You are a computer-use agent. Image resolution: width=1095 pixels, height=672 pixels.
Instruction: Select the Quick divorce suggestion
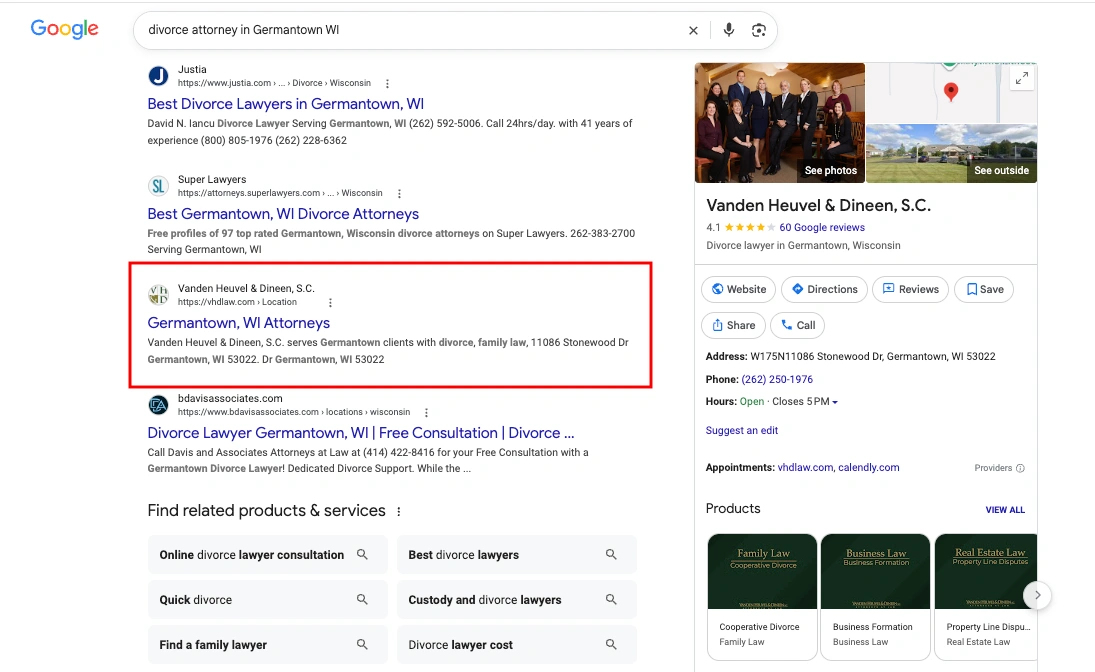coord(267,599)
